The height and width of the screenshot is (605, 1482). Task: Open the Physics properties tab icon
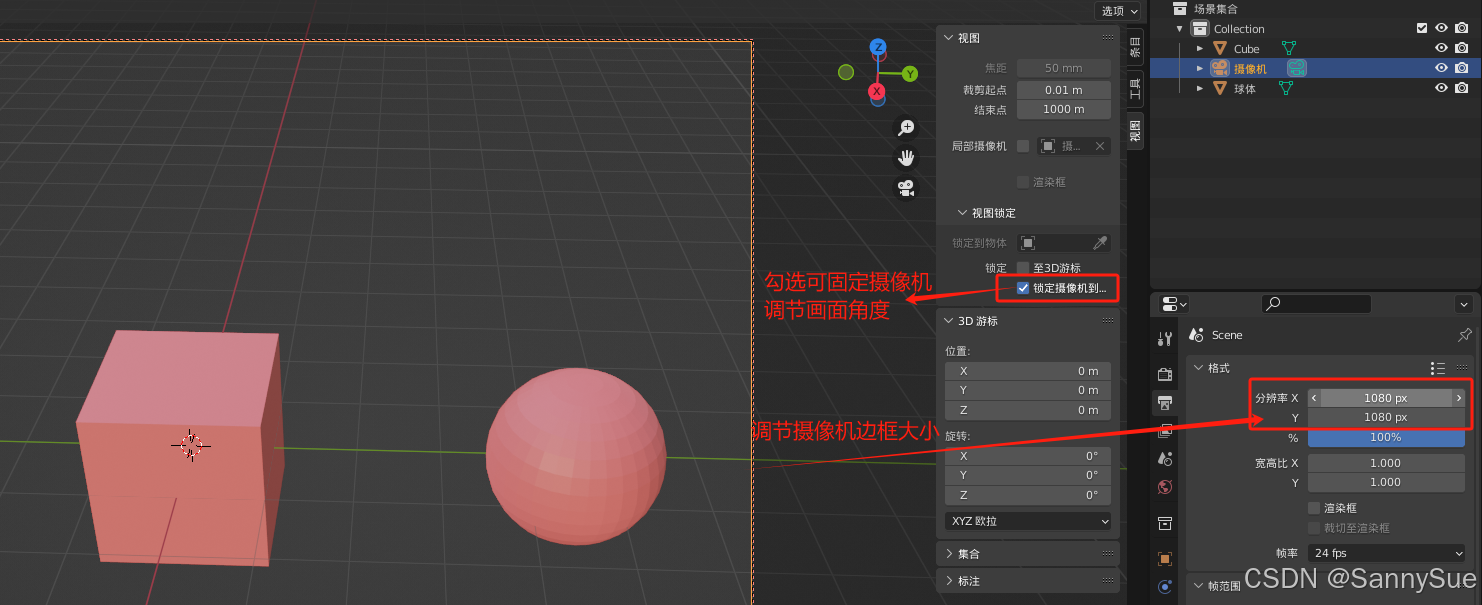1164,587
